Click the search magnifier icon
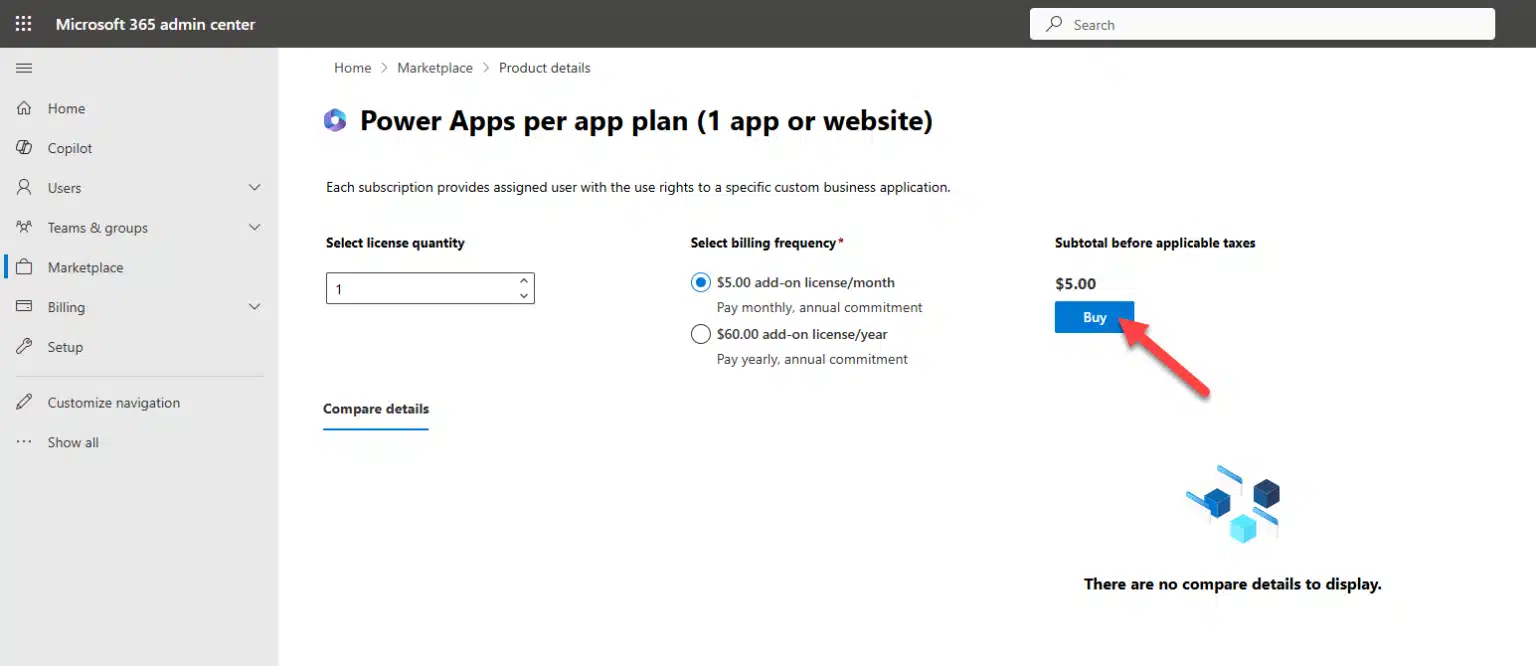 tap(1054, 24)
